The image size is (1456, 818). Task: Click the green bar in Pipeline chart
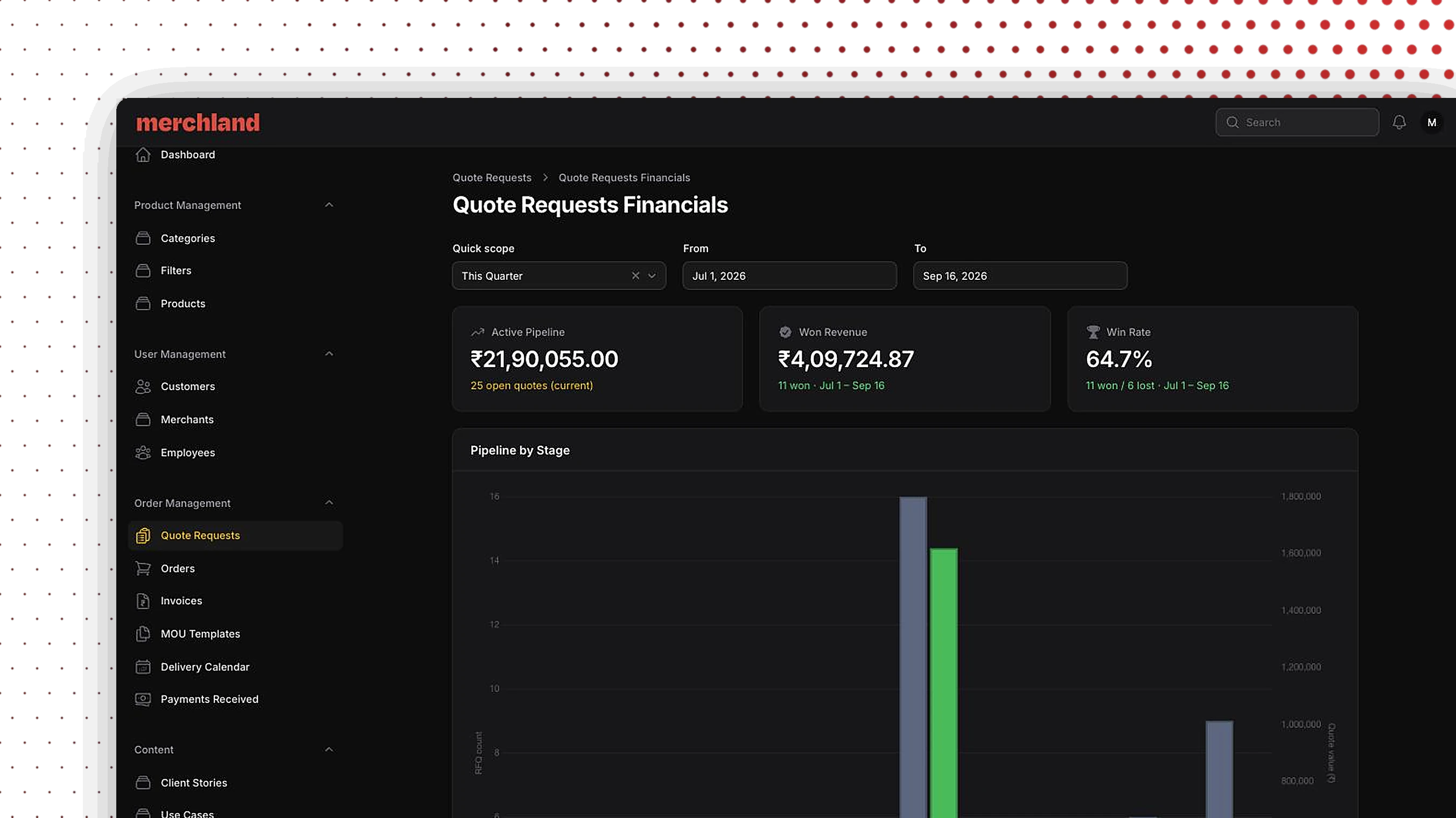tap(943, 683)
